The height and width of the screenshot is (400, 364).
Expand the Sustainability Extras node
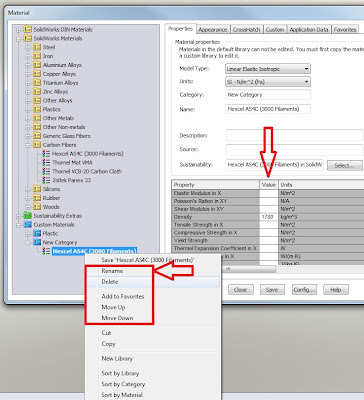19,216
